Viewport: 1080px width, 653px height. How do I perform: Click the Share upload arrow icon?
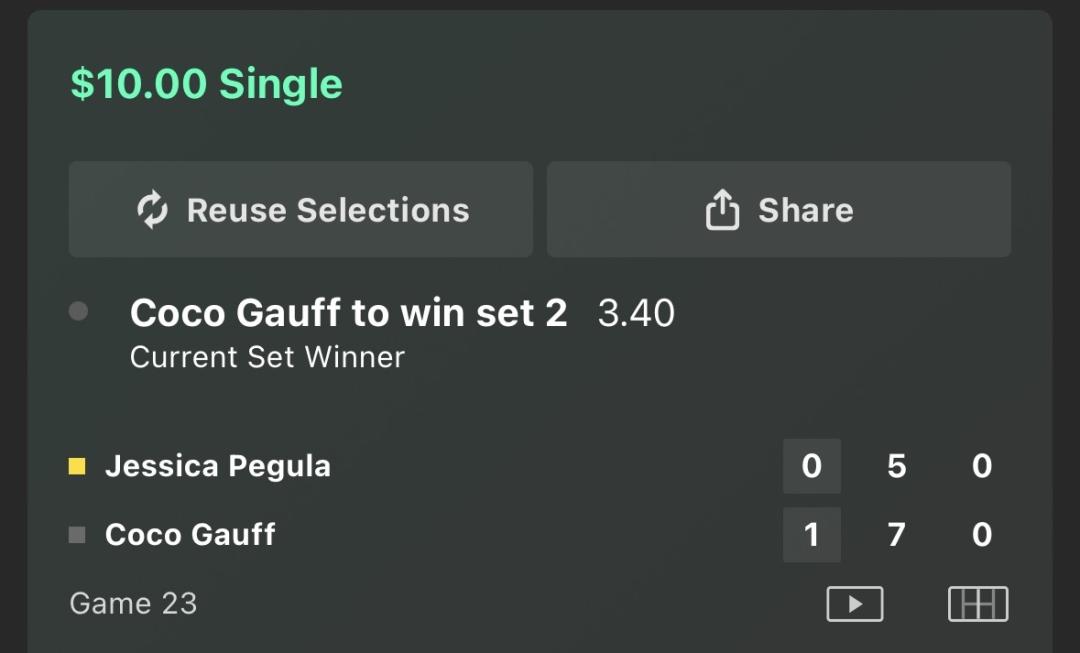click(722, 210)
